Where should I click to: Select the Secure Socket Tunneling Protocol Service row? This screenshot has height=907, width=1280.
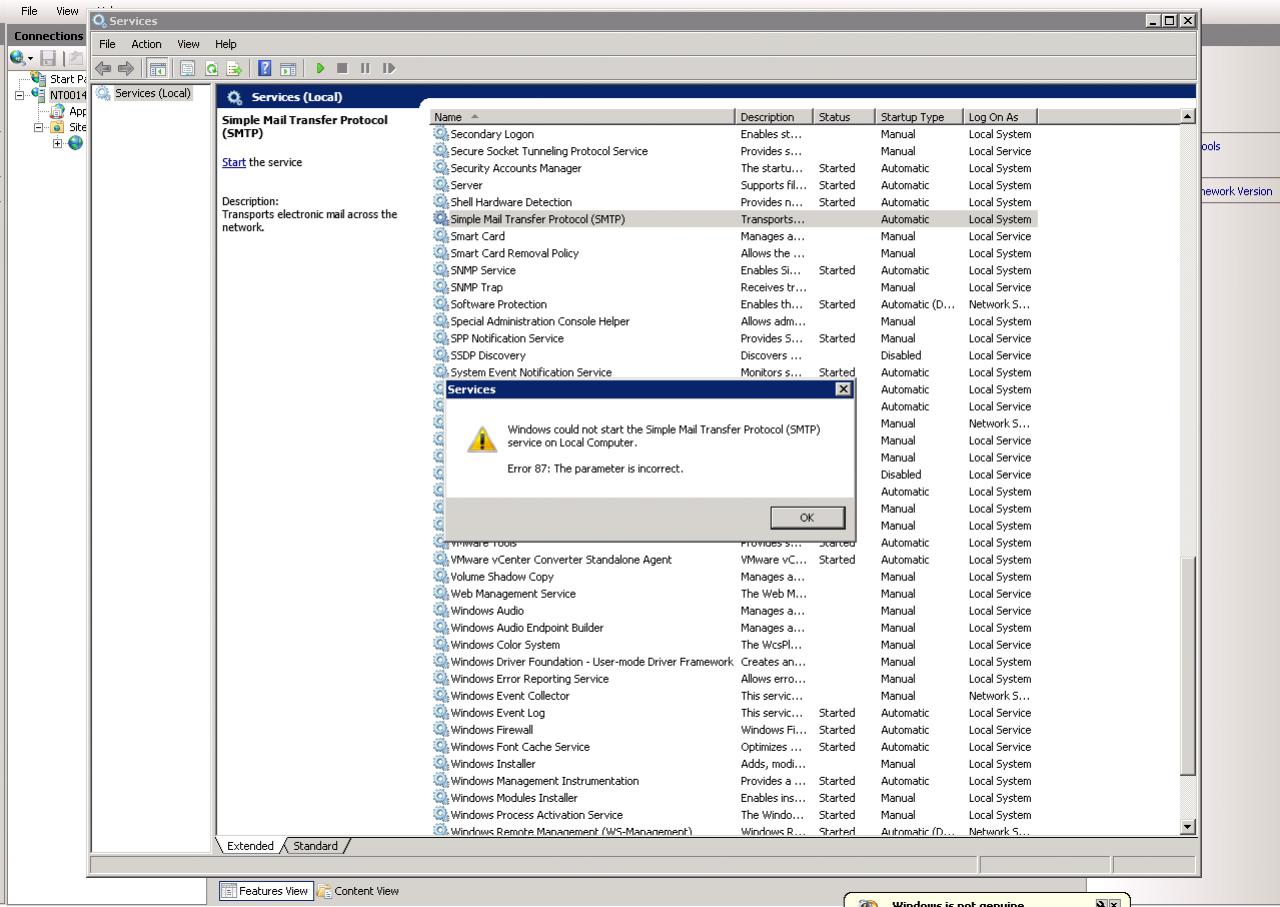tap(735, 151)
